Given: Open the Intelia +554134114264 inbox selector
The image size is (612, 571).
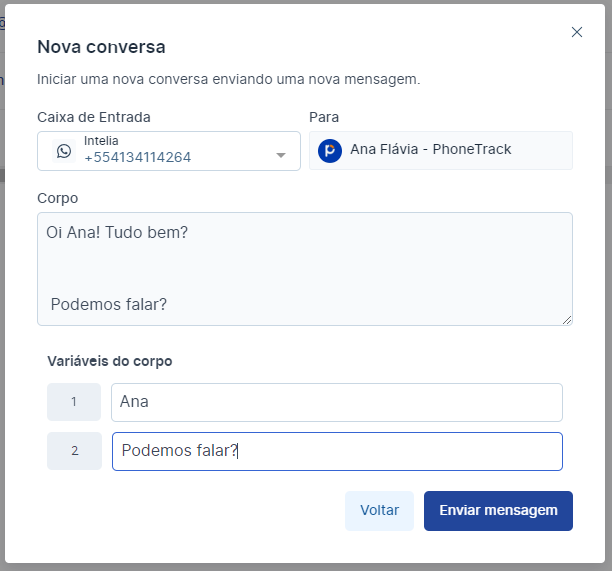Looking at the screenshot, I should pyautogui.click(x=168, y=151).
